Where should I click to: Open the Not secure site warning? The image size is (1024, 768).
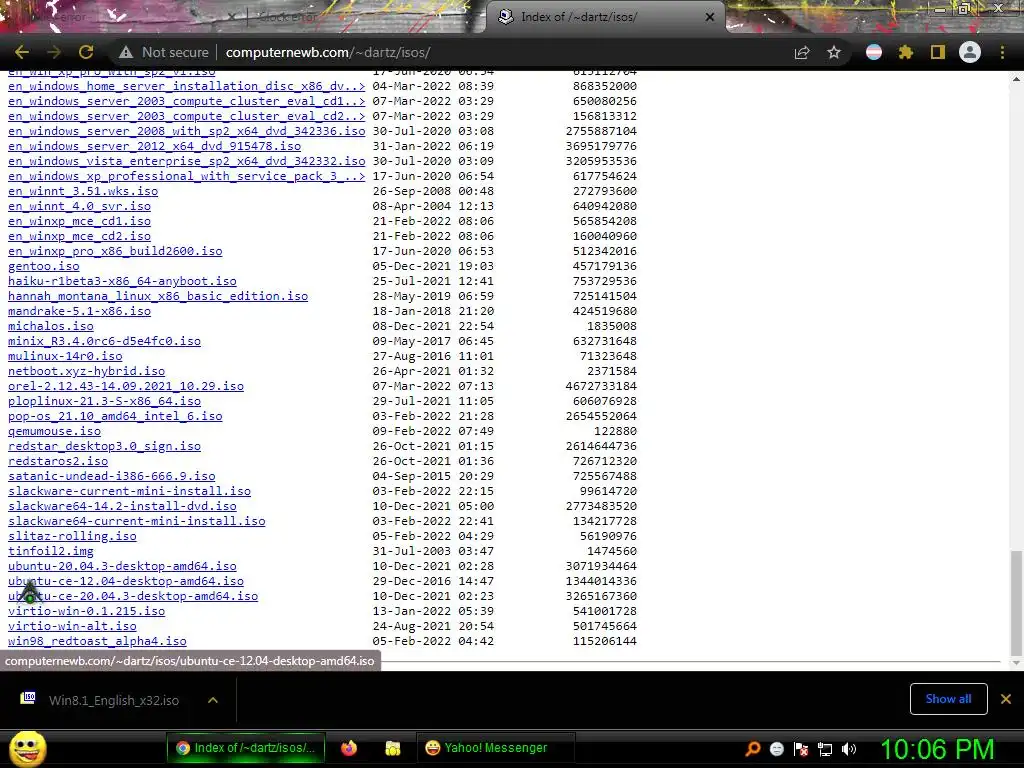[x=163, y=52]
